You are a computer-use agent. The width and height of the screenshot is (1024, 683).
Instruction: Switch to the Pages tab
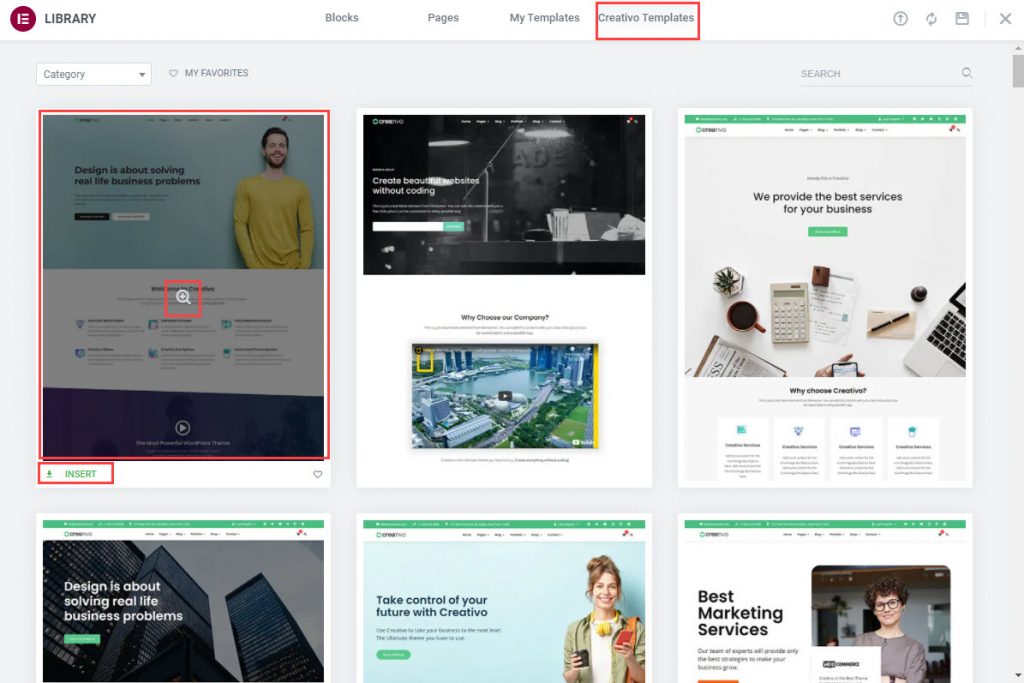(443, 18)
